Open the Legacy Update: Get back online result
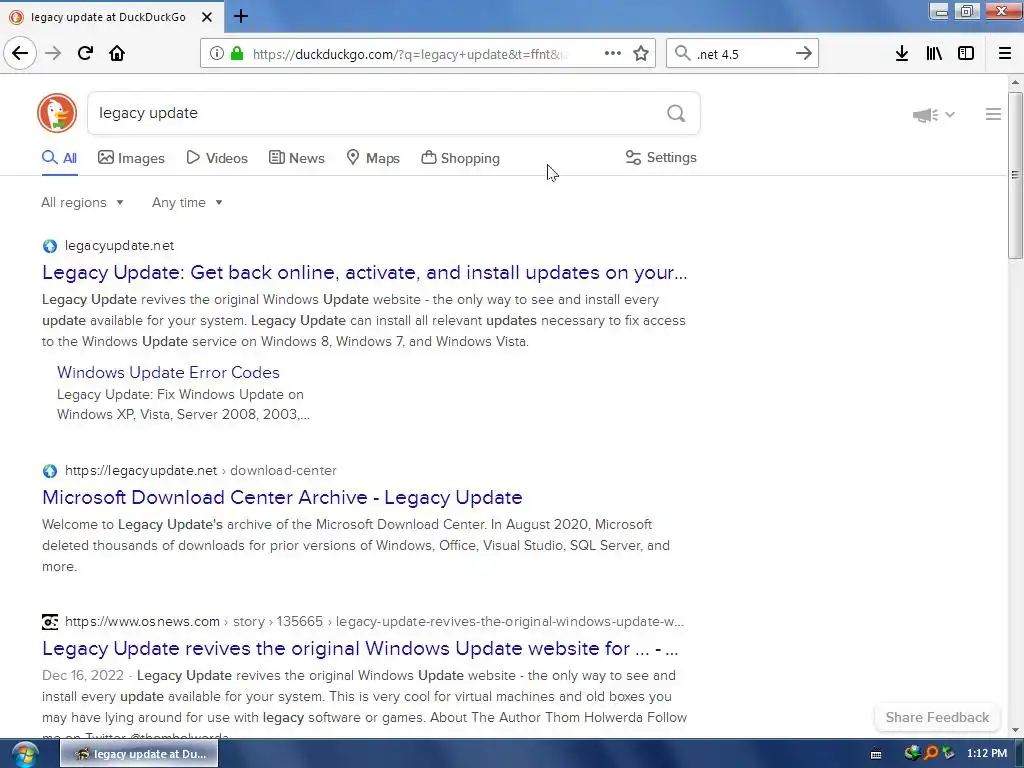This screenshot has width=1024, height=768. [x=364, y=272]
